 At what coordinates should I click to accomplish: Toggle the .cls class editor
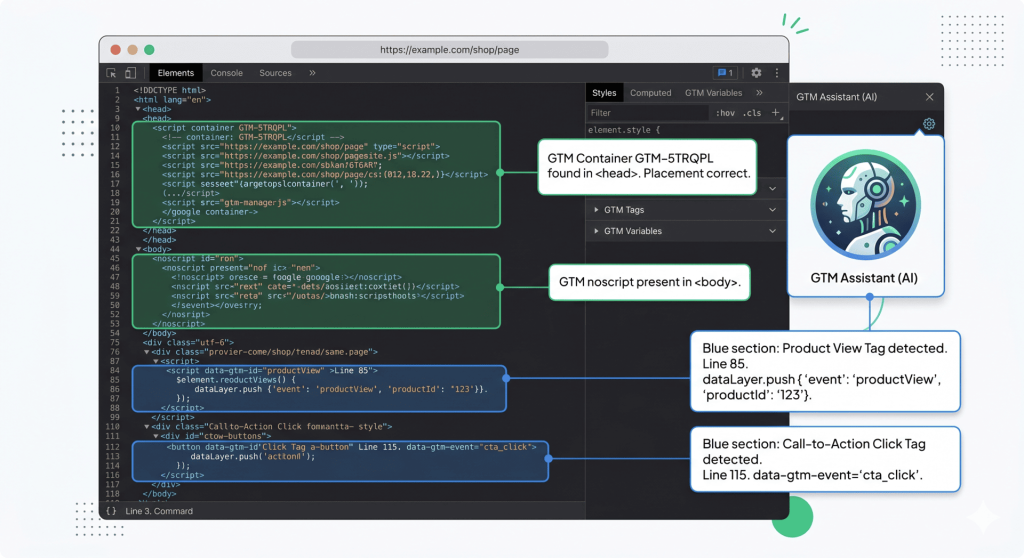[752, 113]
